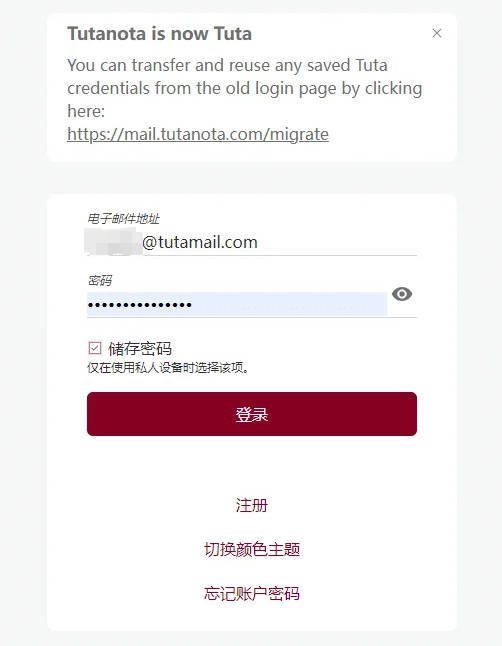Show password with the eye icon
The image size is (502, 646).
(402, 294)
